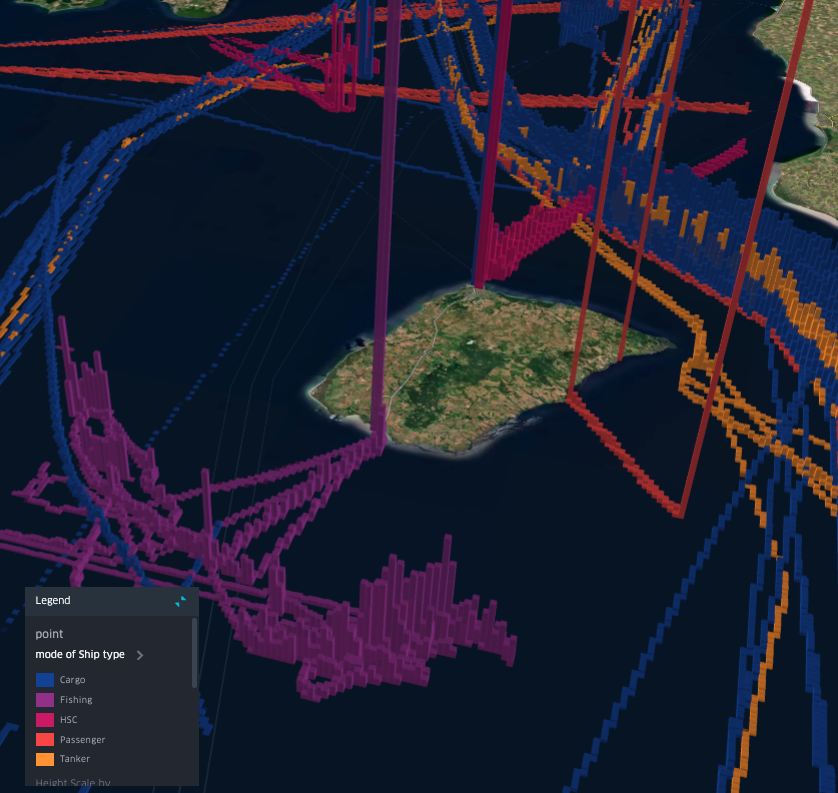The height and width of the screenshot is (793, 838).
Task: Click the Height Scale by heading
Action: point(72,781)
